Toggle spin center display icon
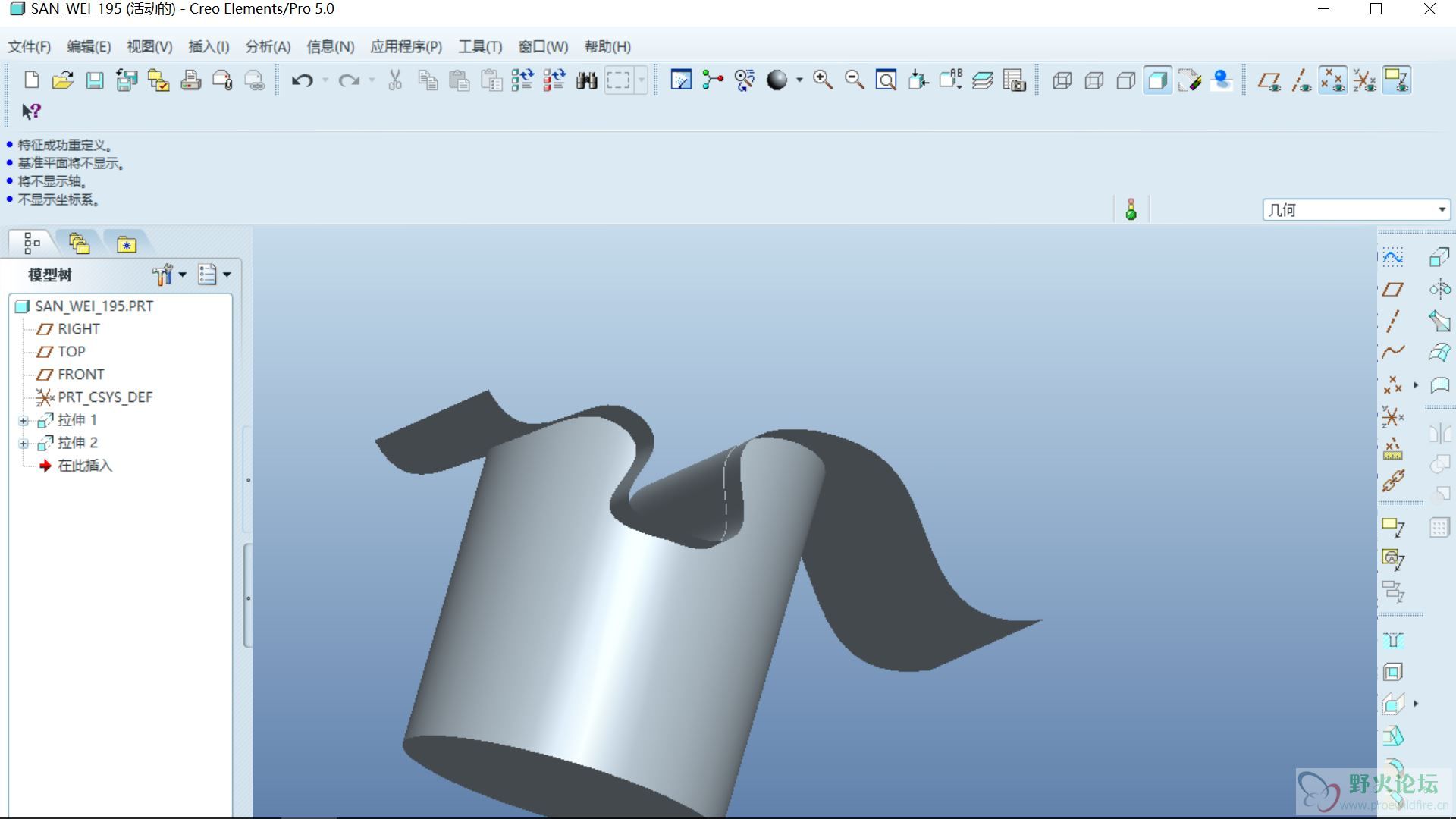This screenshot has height=819, width=1456. coord(713,80)
